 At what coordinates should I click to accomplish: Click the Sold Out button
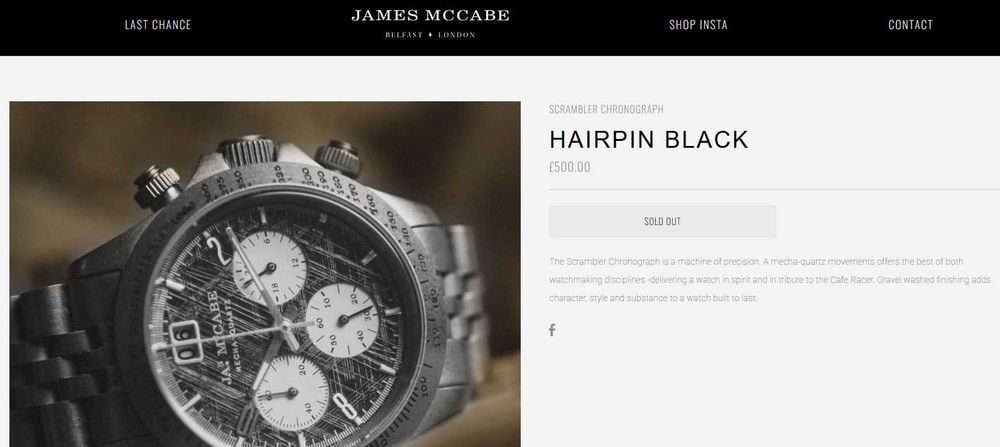point(662,221)
